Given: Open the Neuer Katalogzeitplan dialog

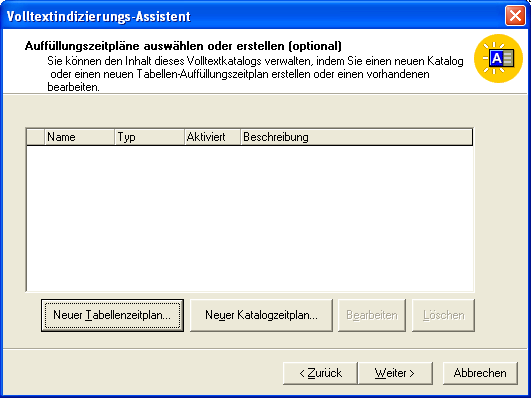Looking at the screenshot, I should [261, 315].
